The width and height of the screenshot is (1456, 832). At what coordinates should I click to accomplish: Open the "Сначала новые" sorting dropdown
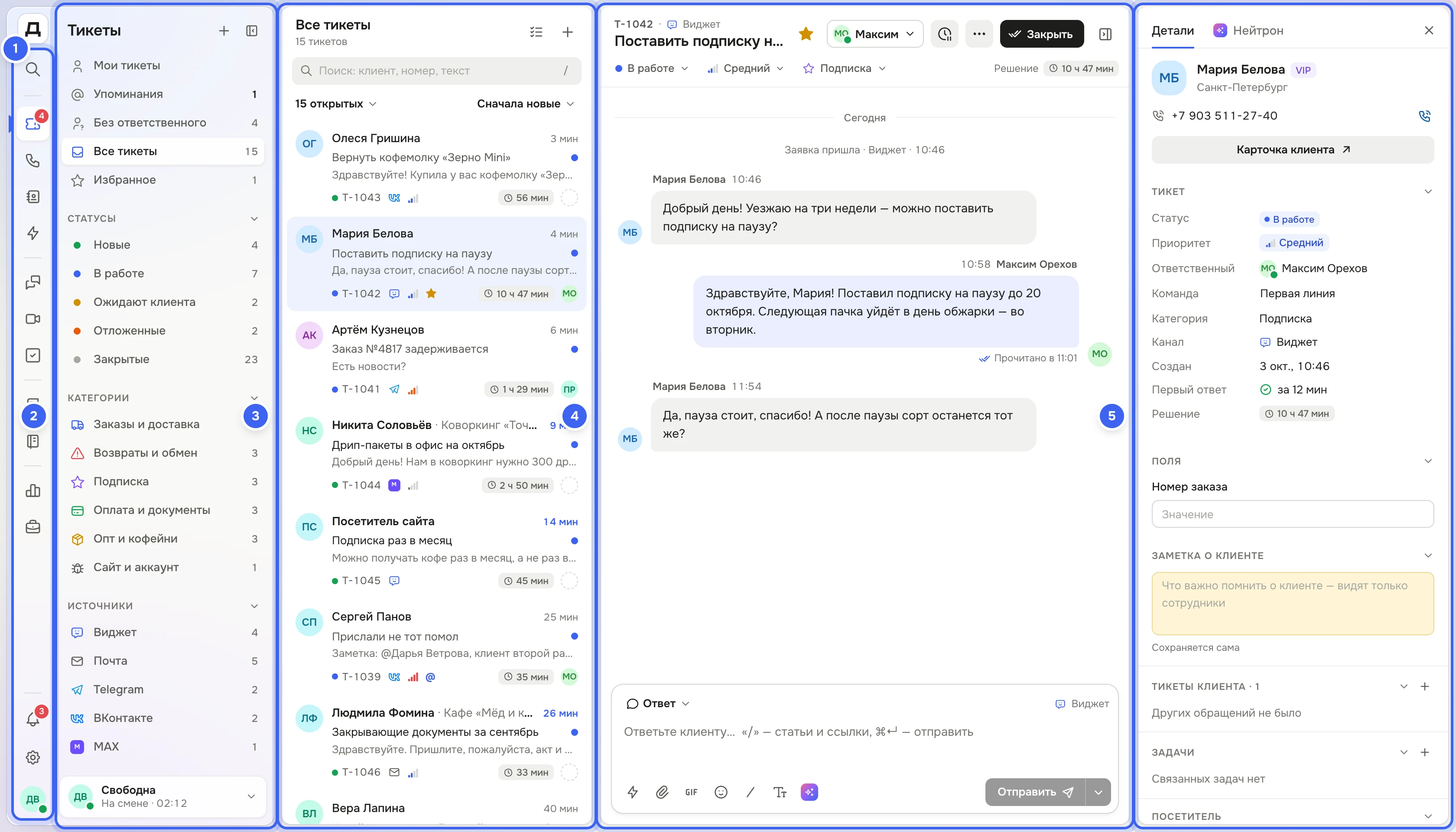tap(525, 104)
